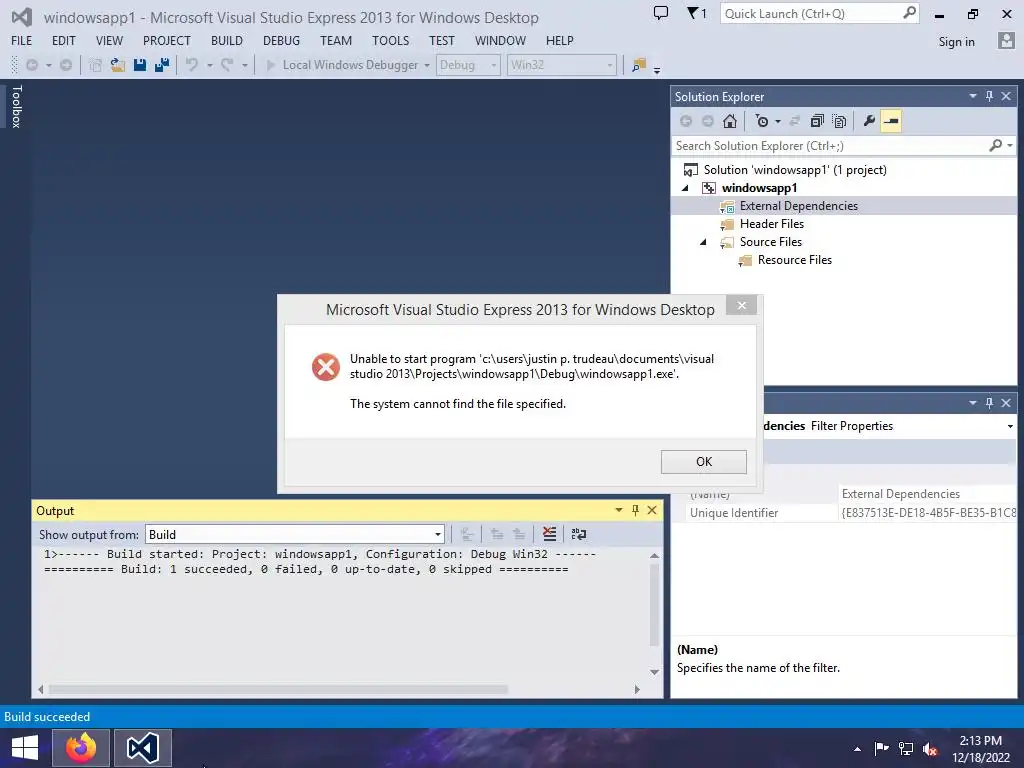The width and height of the screenshot is (1024, 768).
Task: Open the feedback speech bubble icon
Action: tap(661, 12)
